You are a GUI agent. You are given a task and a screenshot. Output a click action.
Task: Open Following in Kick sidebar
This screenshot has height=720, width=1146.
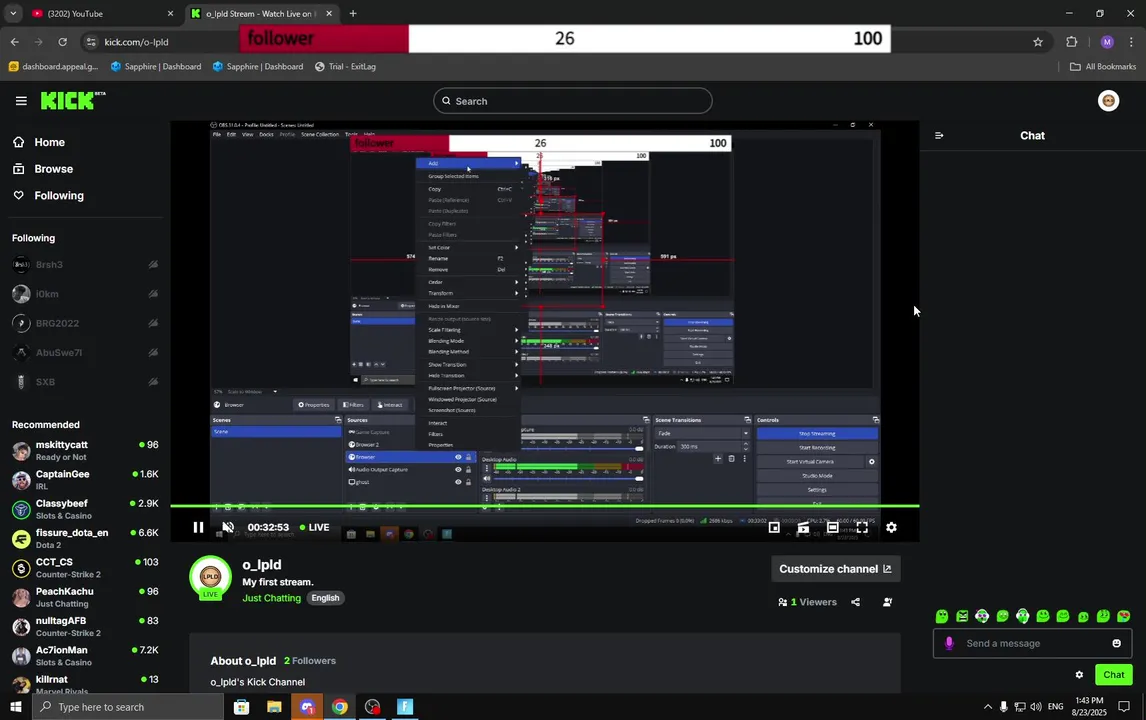coord(48,196)
